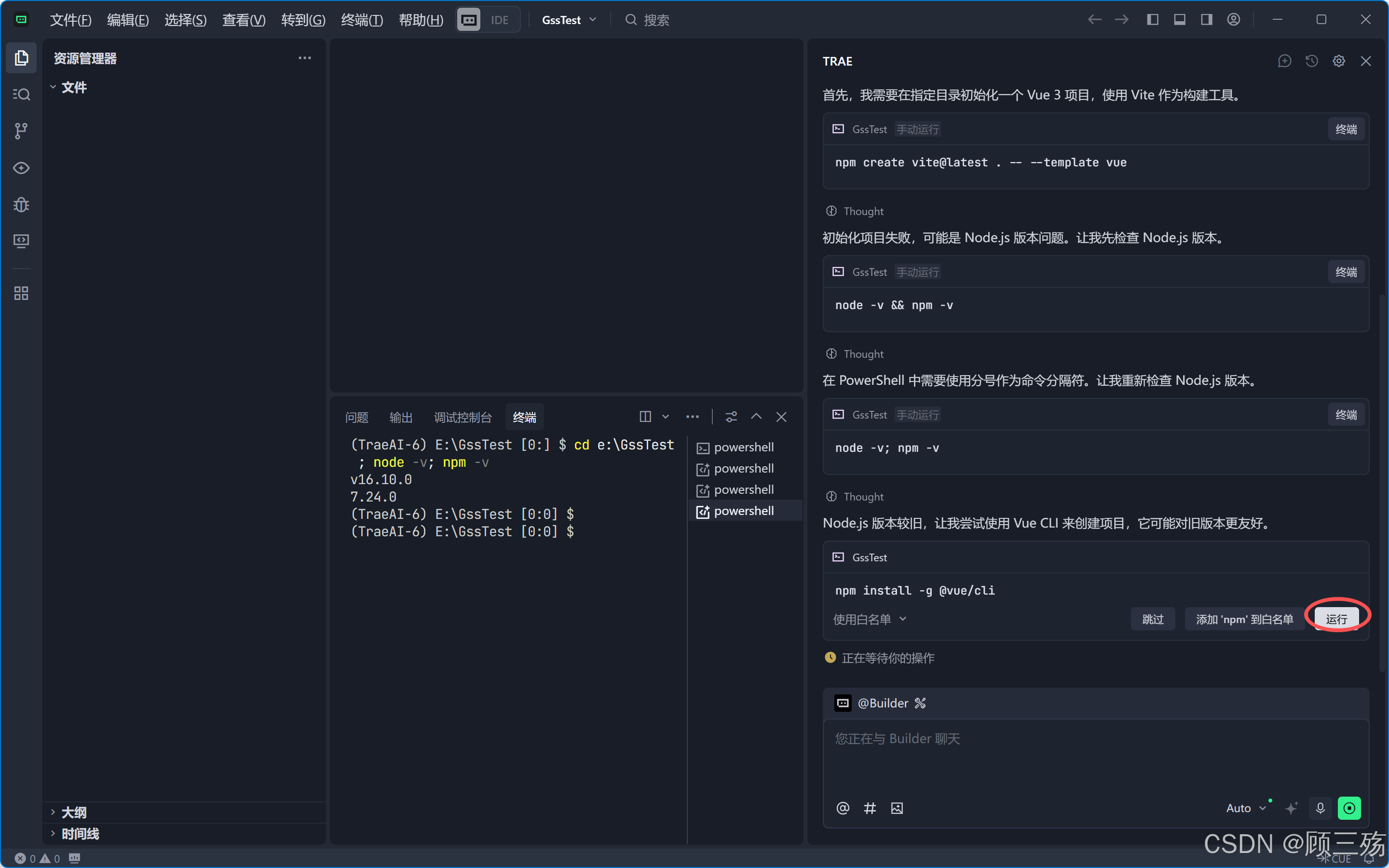Click the search sidebar icon
Screen dimensions: 1389x868
coord(21,94)
